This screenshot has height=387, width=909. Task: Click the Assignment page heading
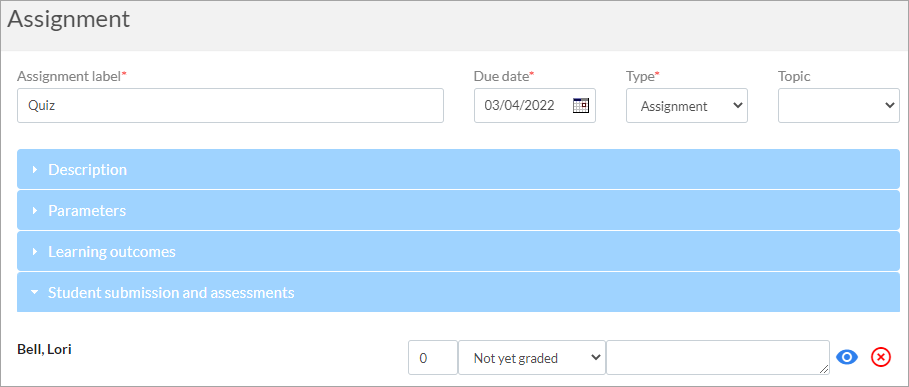(68, 19)
